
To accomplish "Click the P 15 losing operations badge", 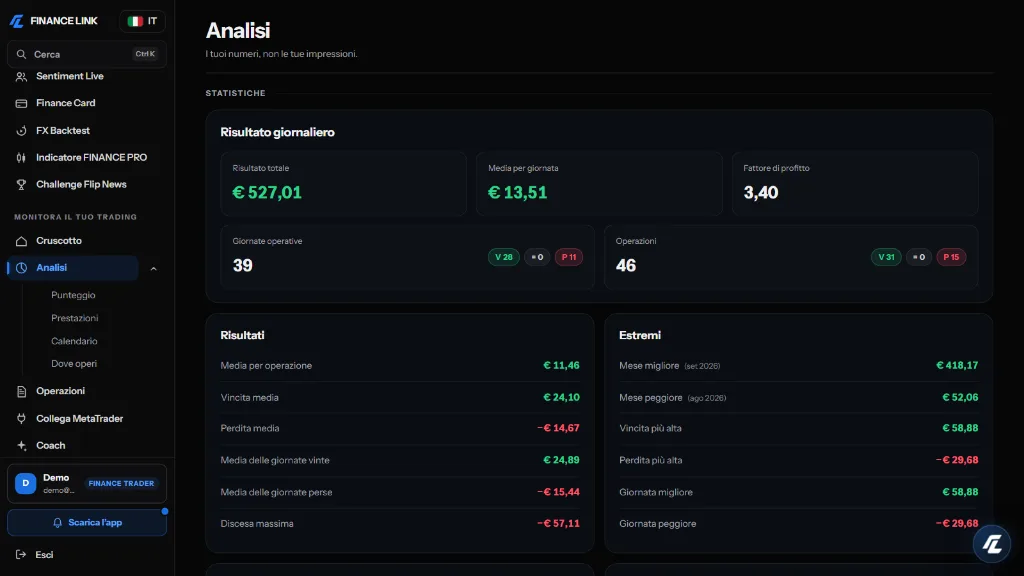I will (x=951, y=257).
